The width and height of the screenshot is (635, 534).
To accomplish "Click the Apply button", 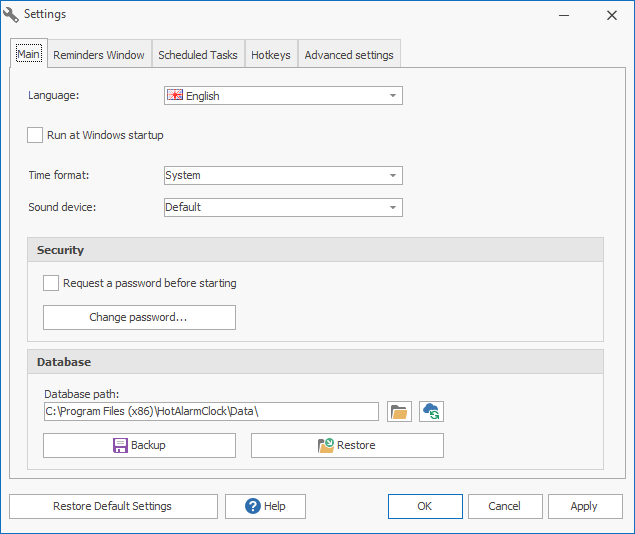I will 584,506.
